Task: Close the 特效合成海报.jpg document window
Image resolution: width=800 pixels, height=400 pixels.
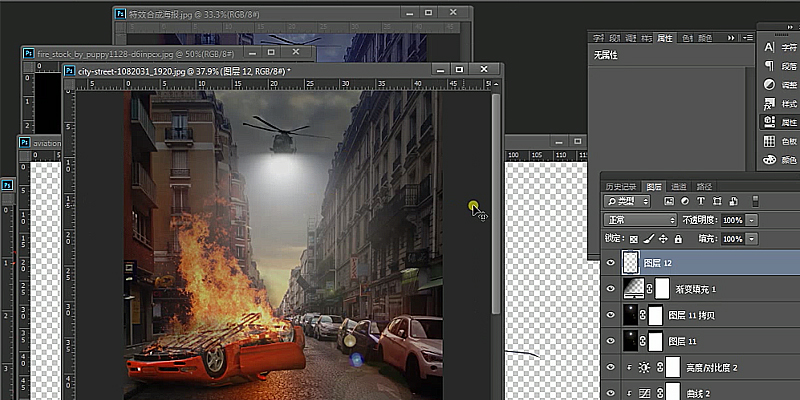Action: tap(453, 12)
